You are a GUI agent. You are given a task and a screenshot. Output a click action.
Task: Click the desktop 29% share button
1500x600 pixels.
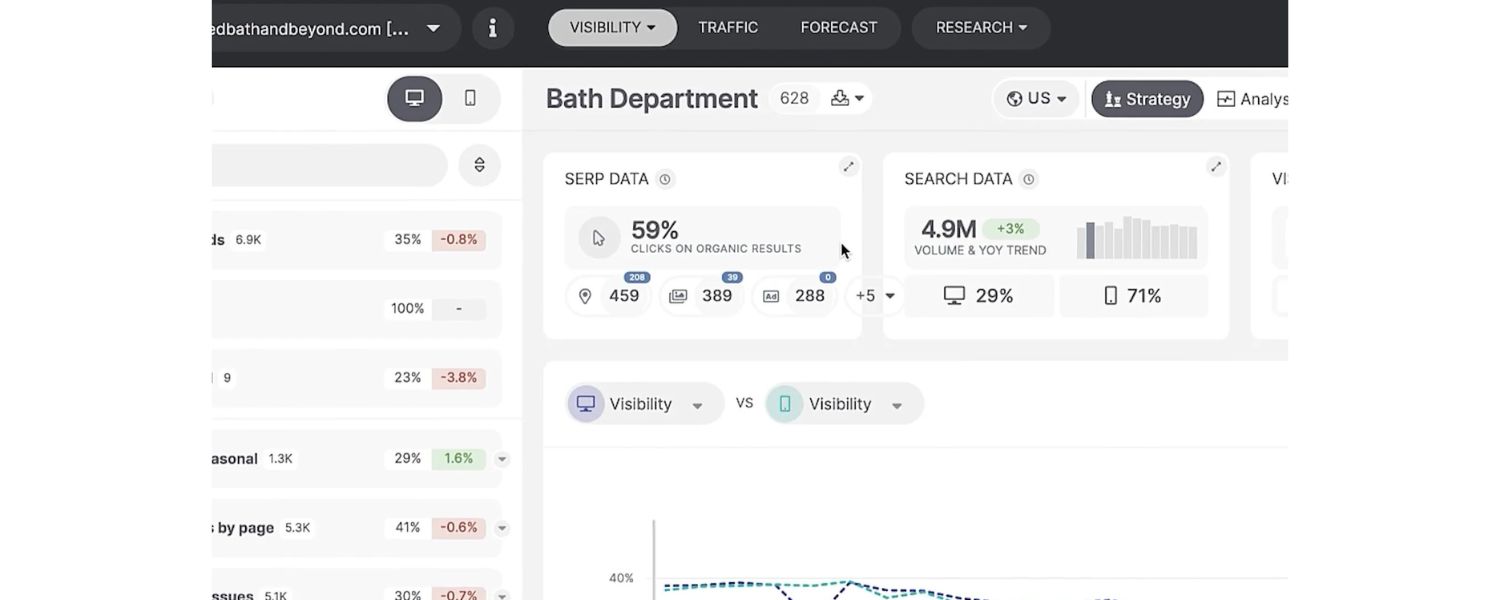pos(978,296)
